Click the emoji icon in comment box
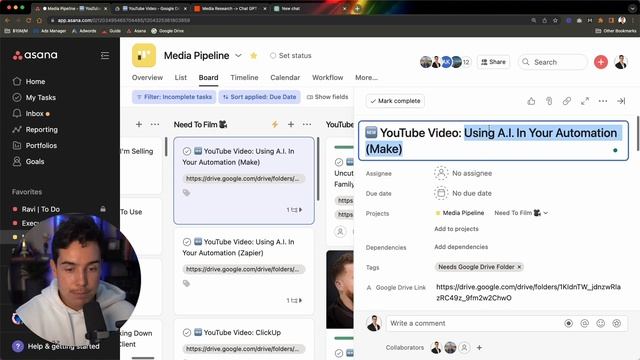 600,323
